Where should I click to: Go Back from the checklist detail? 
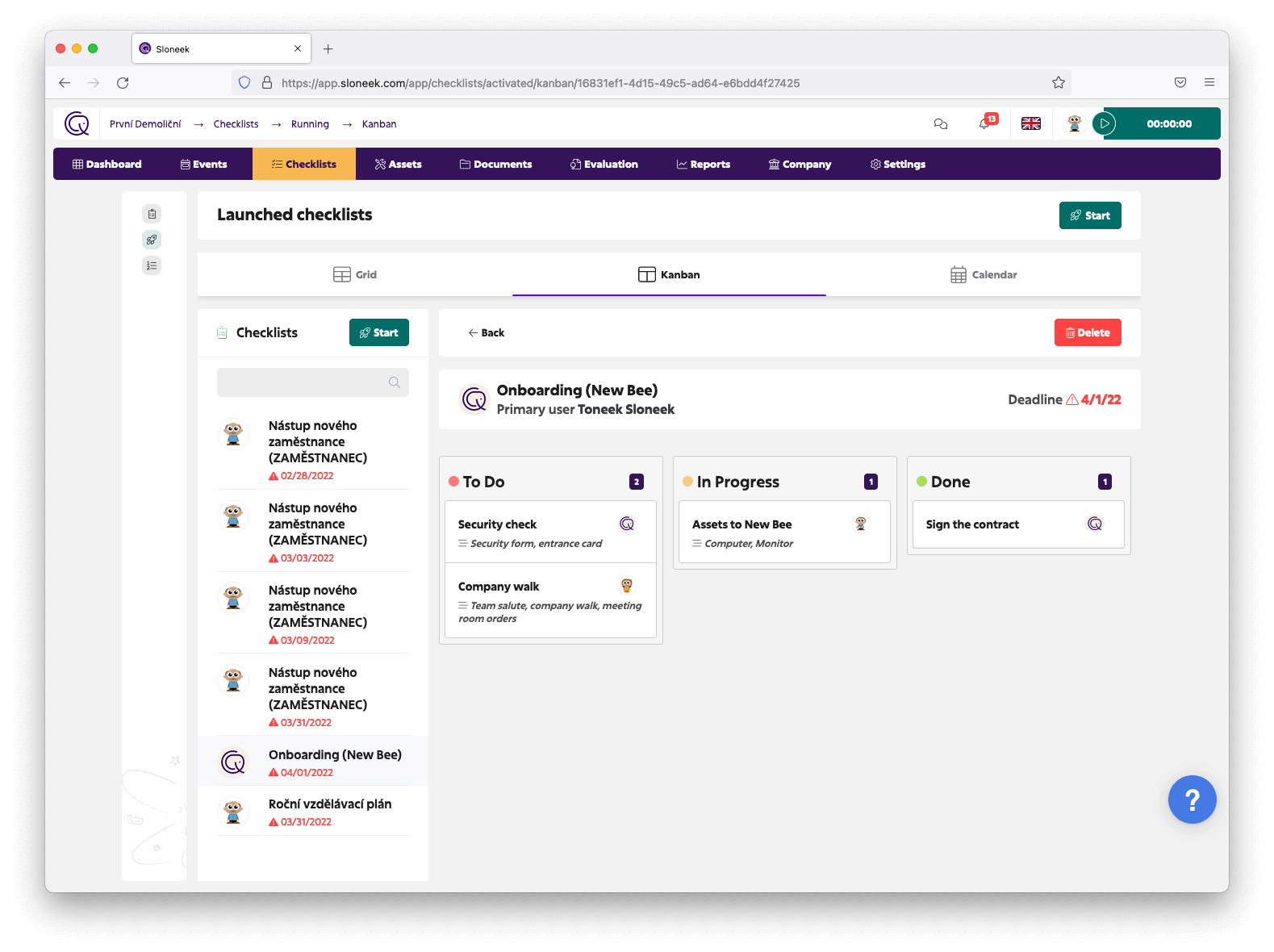click(487, 332)
